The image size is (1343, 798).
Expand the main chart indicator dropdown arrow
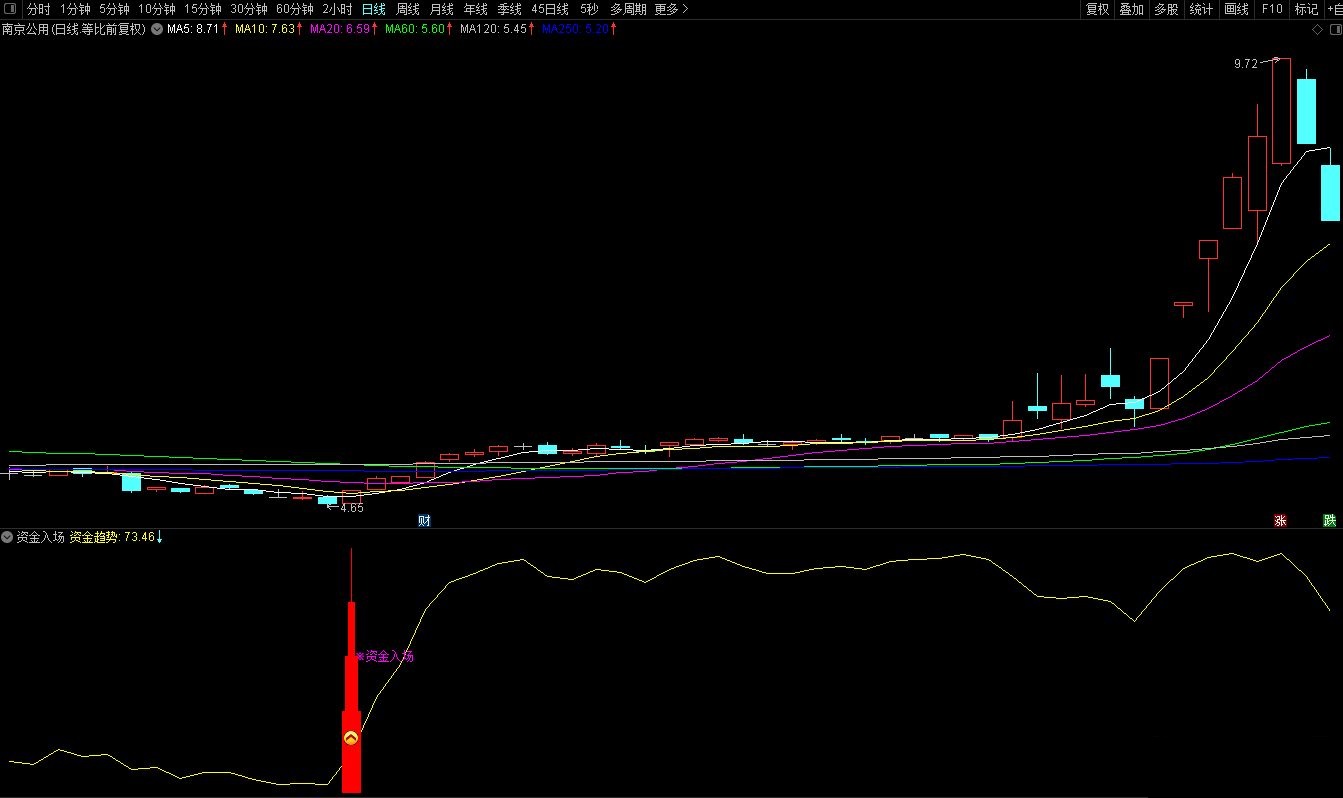coord(157,29)
